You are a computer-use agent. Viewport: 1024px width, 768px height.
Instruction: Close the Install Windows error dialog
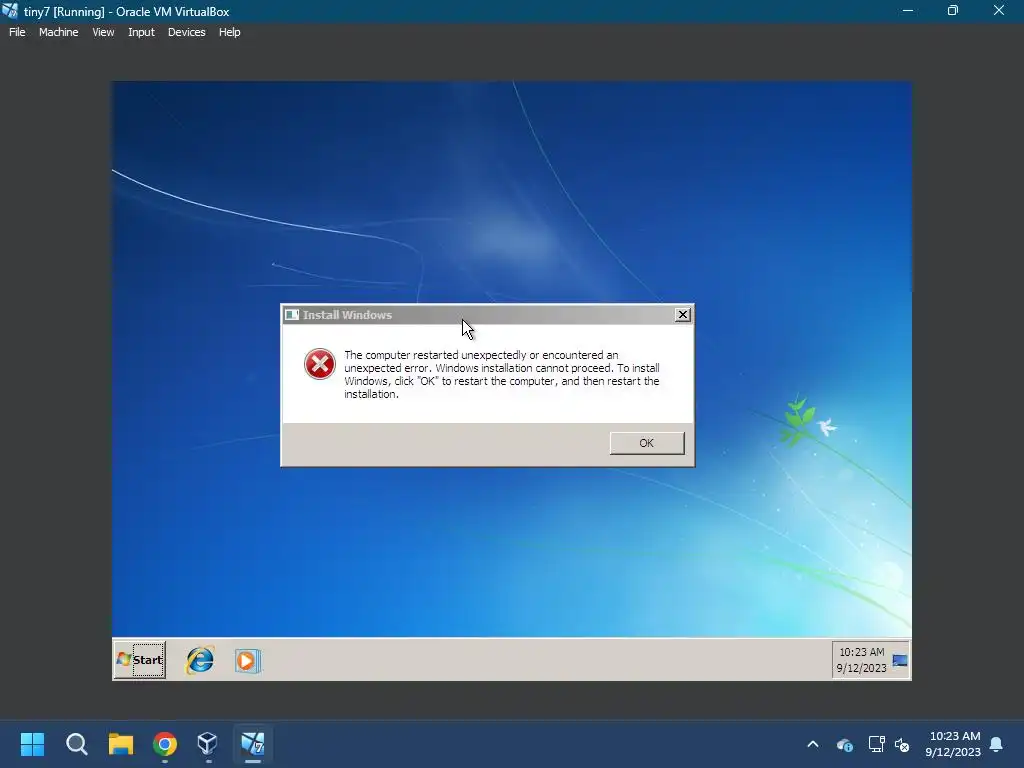click(x=682, y=315)
